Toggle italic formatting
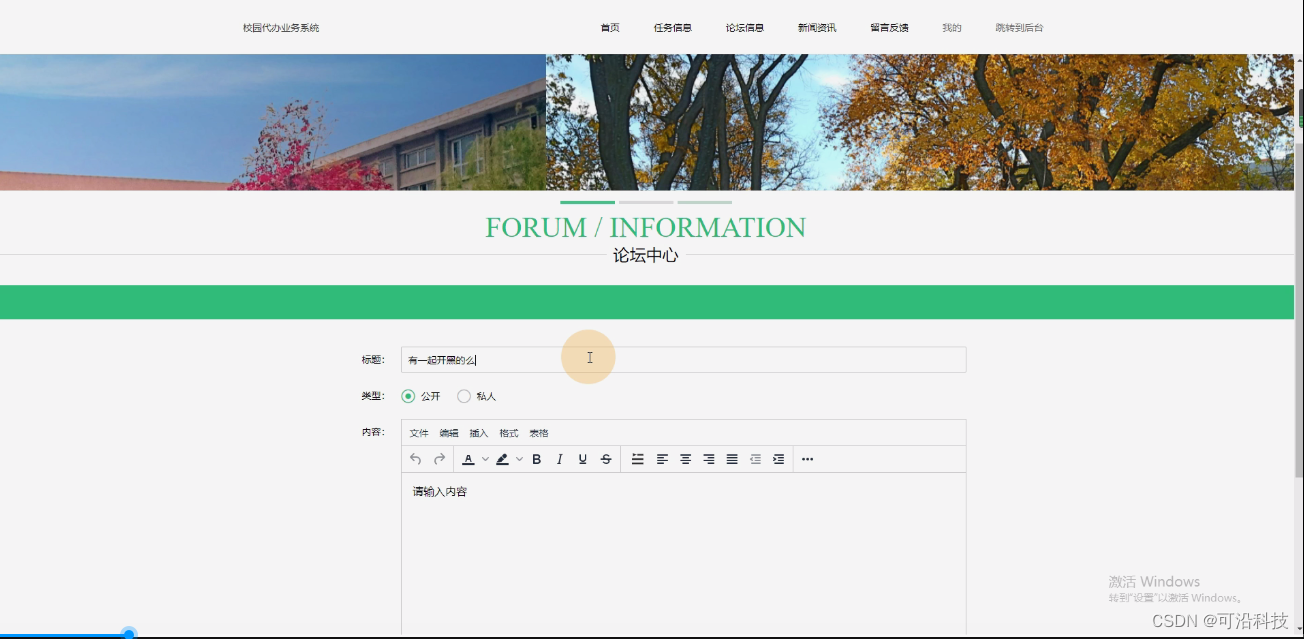The height and width of the screenshot is (639, 1304). (x=560, y=459)
